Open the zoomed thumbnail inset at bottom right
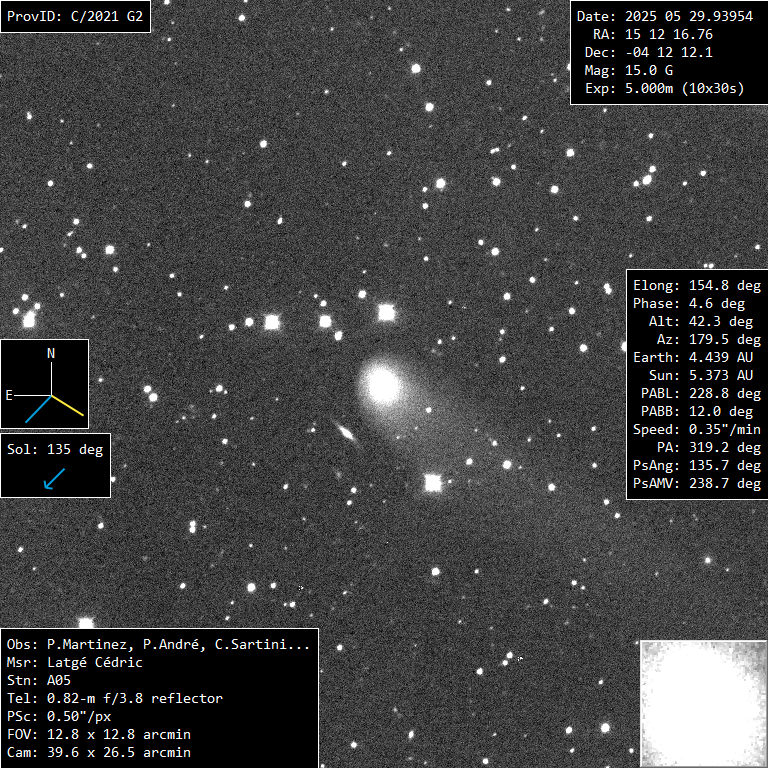Viewport: 768px width, 768px height. click(x=702, y=703)
